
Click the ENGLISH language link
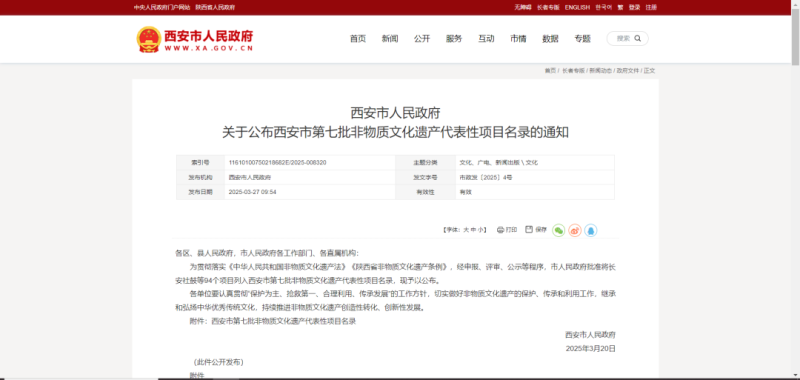pos(577,7)
